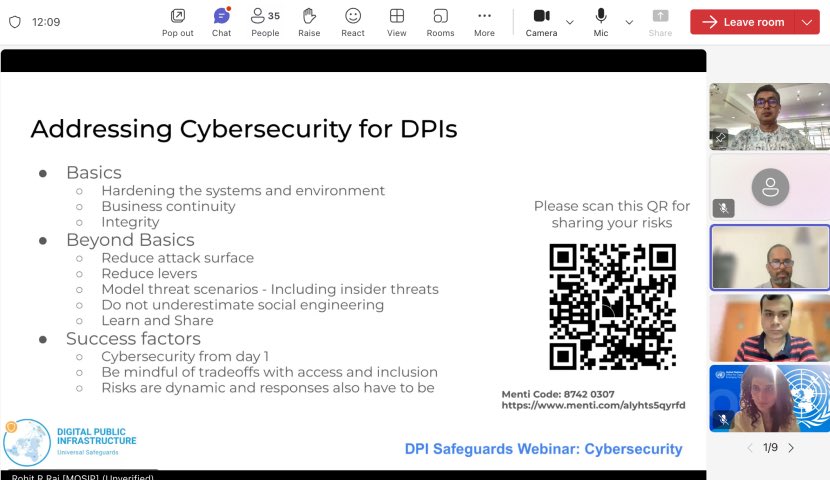Open the React emoji options
The width and height of the screenshot is (830, 480).
click(353, 22)
